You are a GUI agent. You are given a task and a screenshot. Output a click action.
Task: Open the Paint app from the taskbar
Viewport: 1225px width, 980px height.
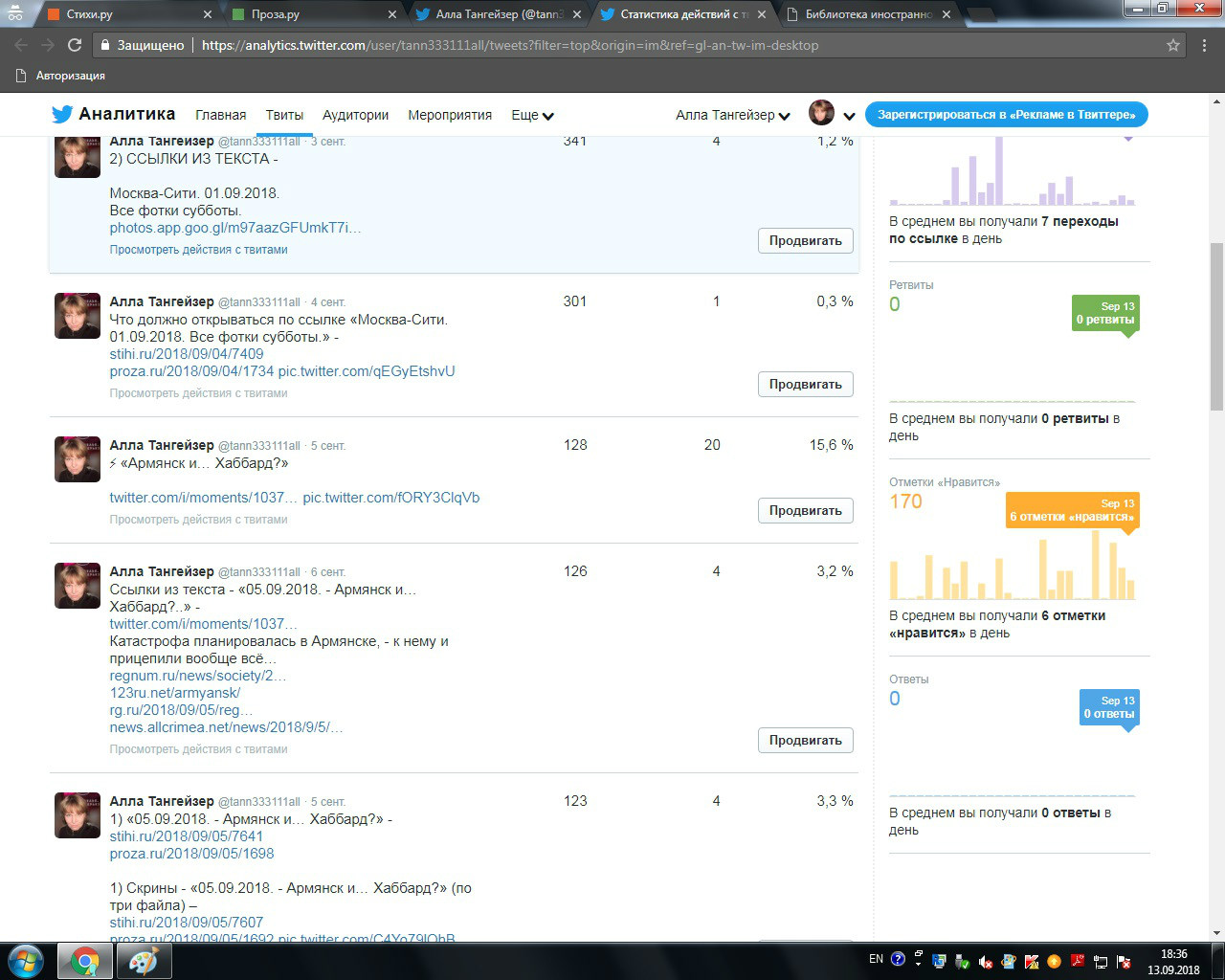point(145,961)
